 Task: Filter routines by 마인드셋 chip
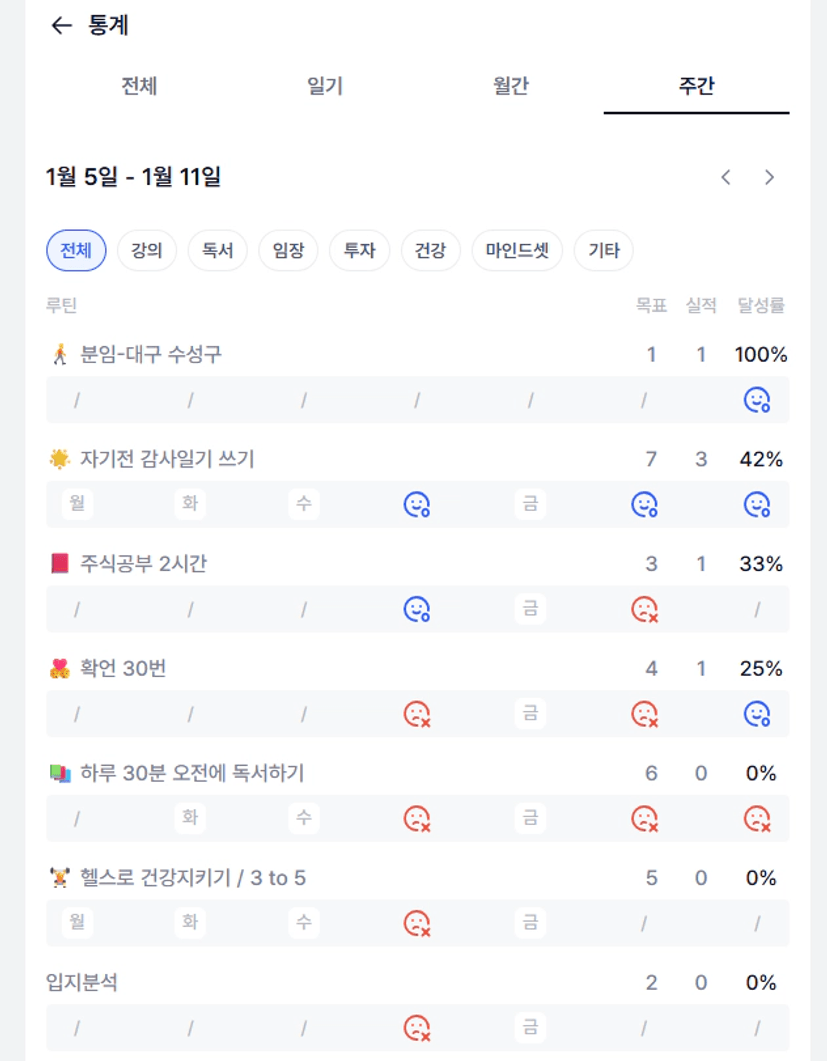(x=517, y=250)
